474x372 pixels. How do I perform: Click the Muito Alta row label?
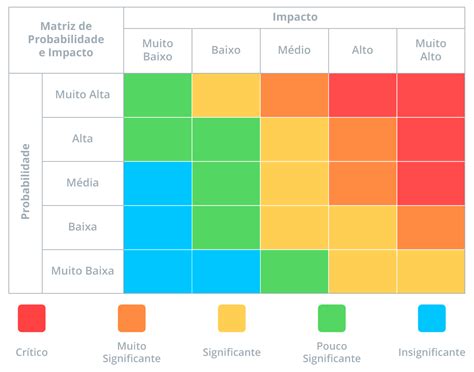83,95
